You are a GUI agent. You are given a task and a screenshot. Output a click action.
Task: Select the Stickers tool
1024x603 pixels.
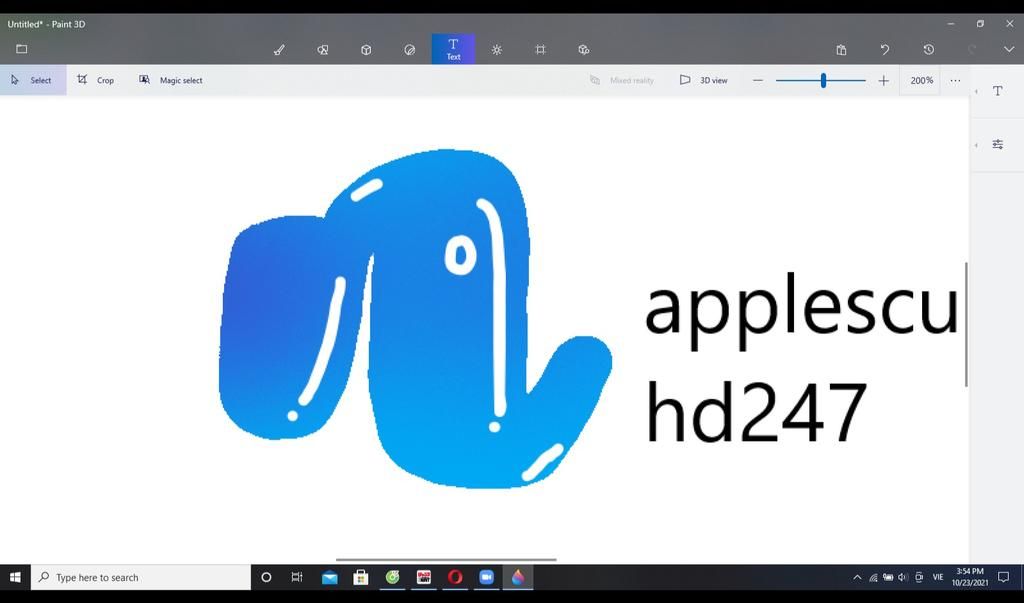coord(409,49)
